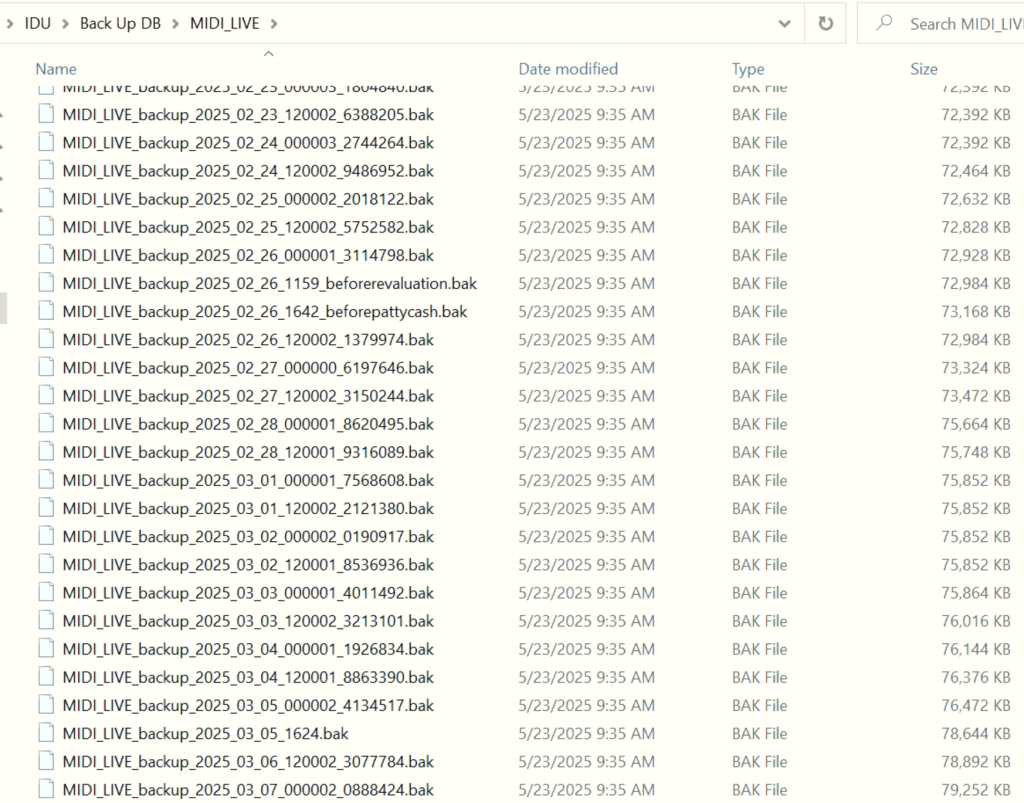Sort by the Type column header
The image size is (1024, 803).
pos(748,69)
